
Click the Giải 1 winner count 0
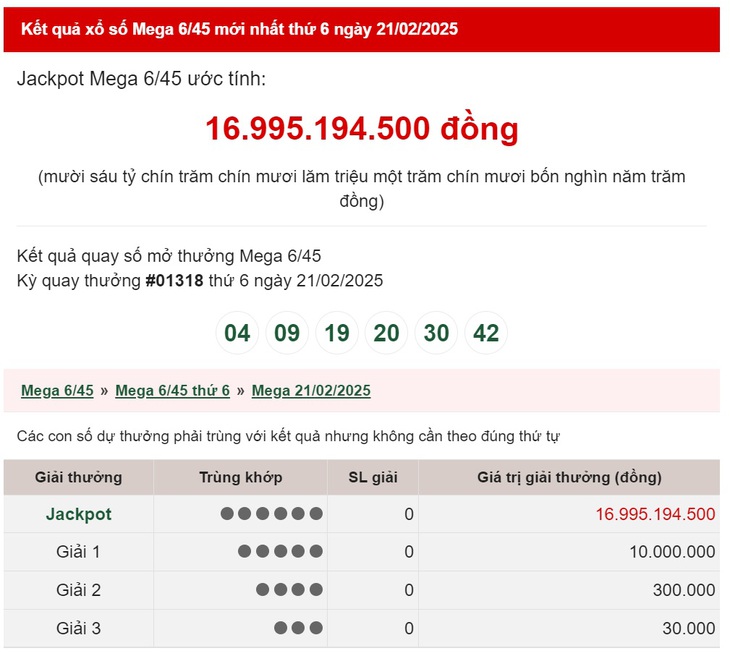[409, 552]
